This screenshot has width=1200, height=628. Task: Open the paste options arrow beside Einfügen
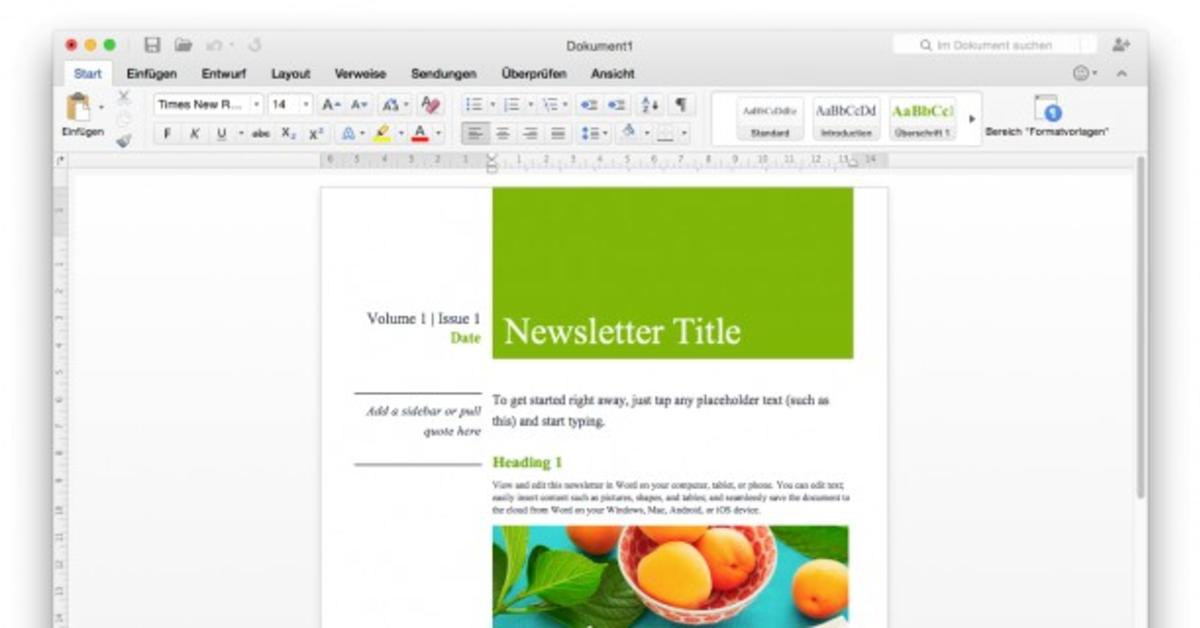[101, 106]
